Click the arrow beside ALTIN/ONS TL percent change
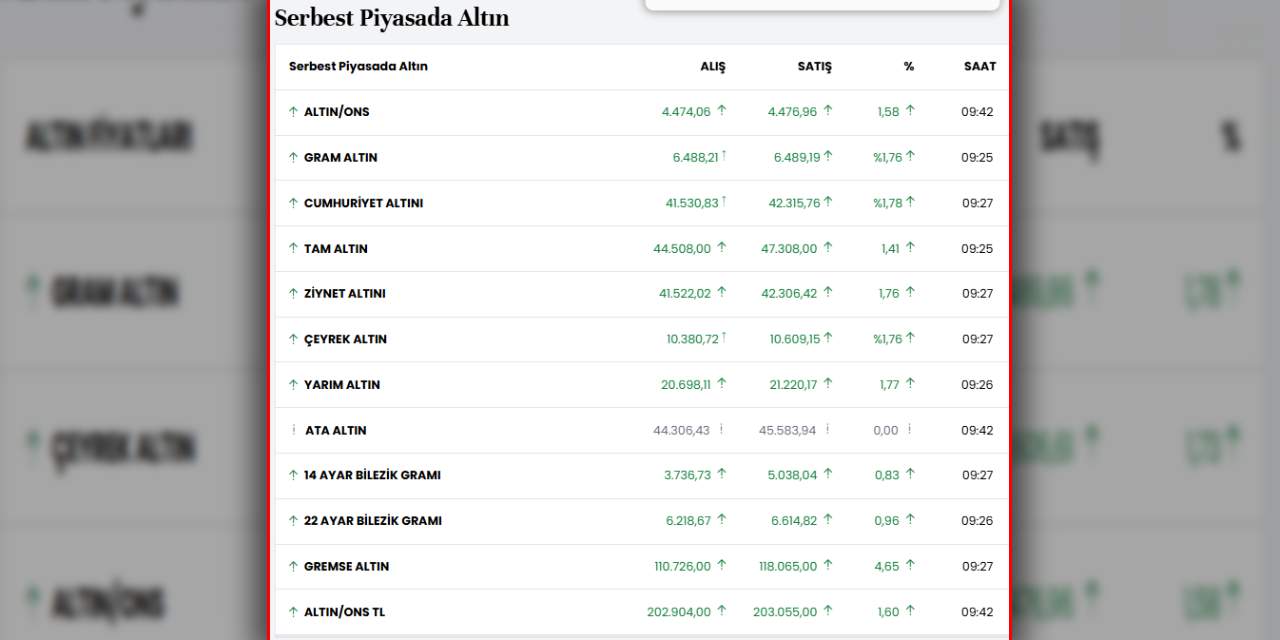The image size is (1280, 640). point(910,611)
